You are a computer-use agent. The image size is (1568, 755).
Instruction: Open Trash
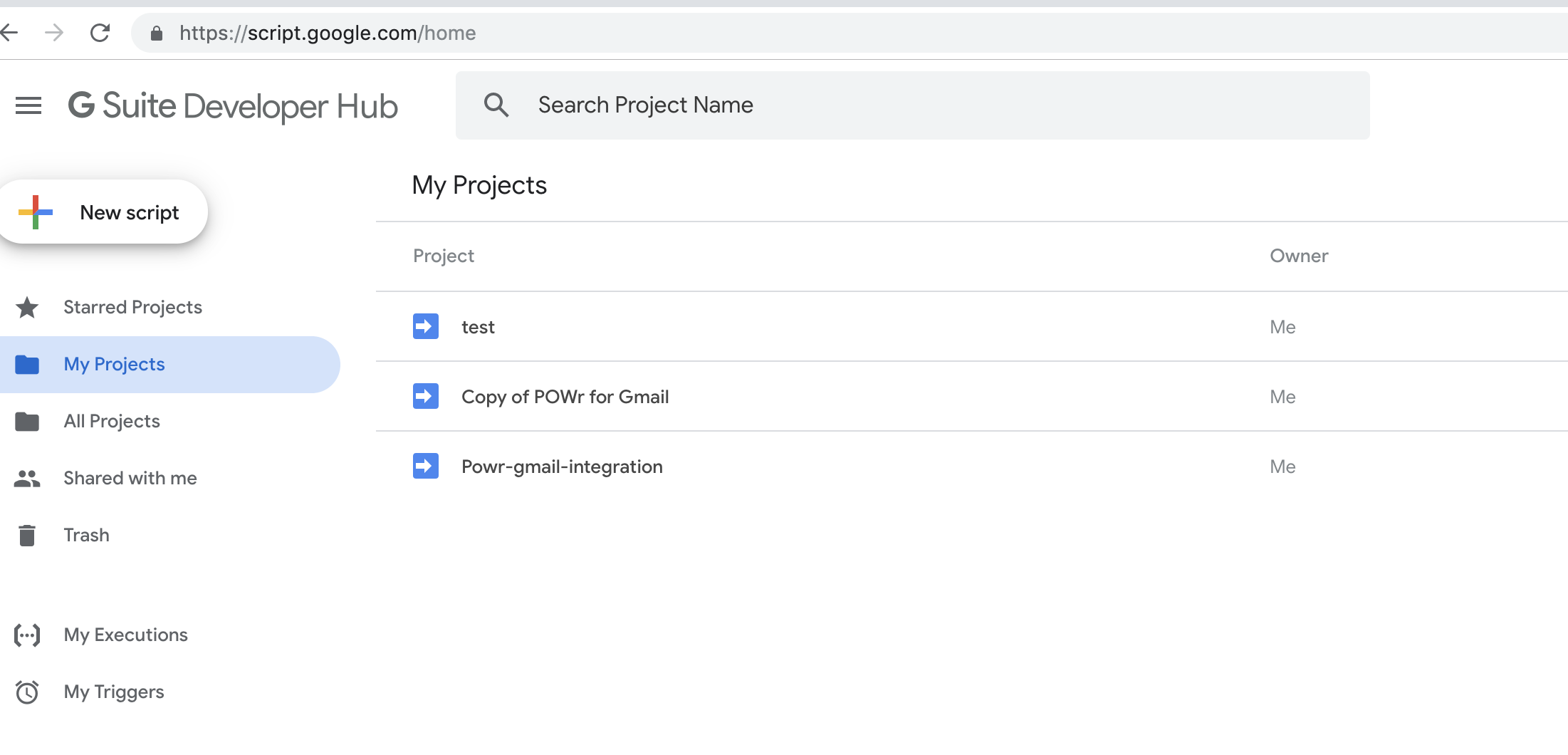(86, 535)
